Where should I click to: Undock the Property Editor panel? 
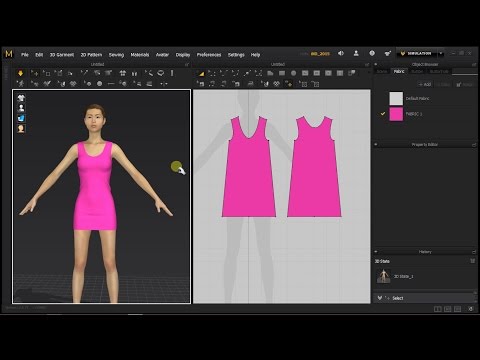(474, 145)
